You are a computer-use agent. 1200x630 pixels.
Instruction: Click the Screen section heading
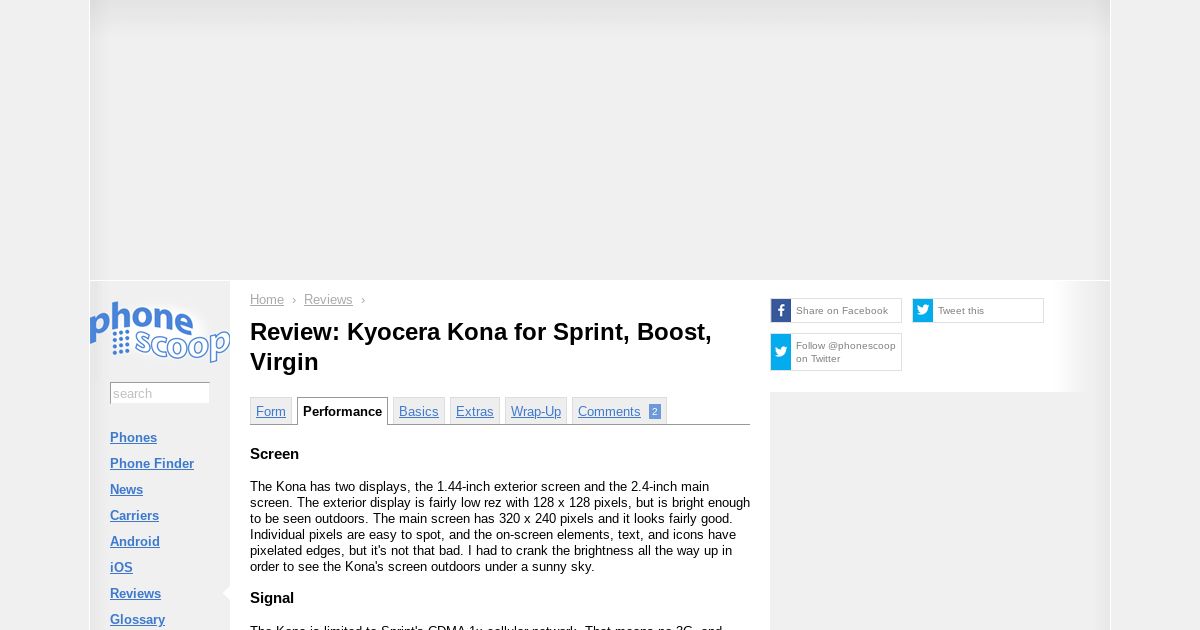[x=274, y=454]
